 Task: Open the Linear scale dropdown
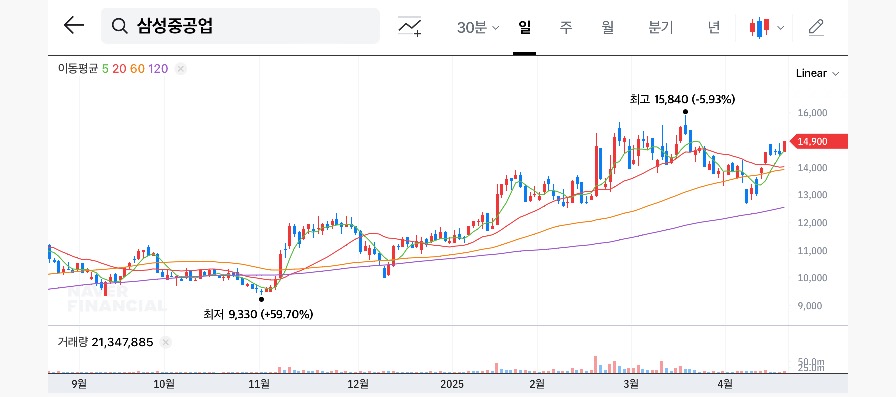click(817, 73)
